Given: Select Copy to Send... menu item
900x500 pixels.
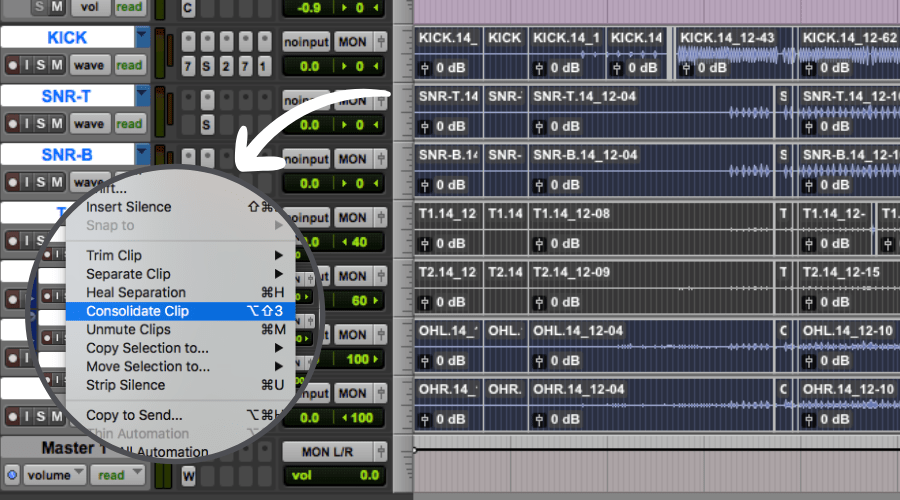Looking at the screenshot, I should click(180, 415).
